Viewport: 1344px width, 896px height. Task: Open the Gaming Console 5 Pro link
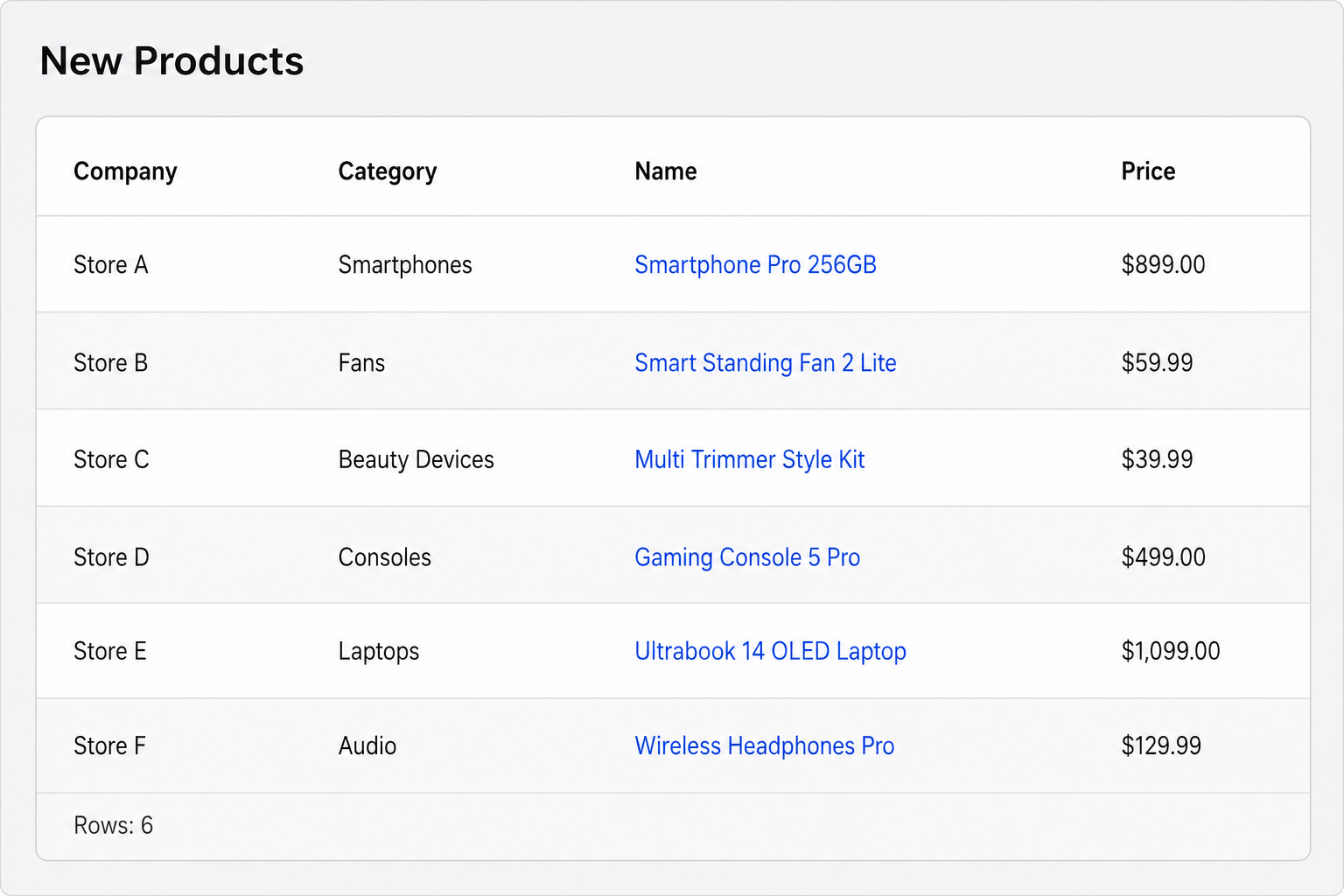pos(747,557)
